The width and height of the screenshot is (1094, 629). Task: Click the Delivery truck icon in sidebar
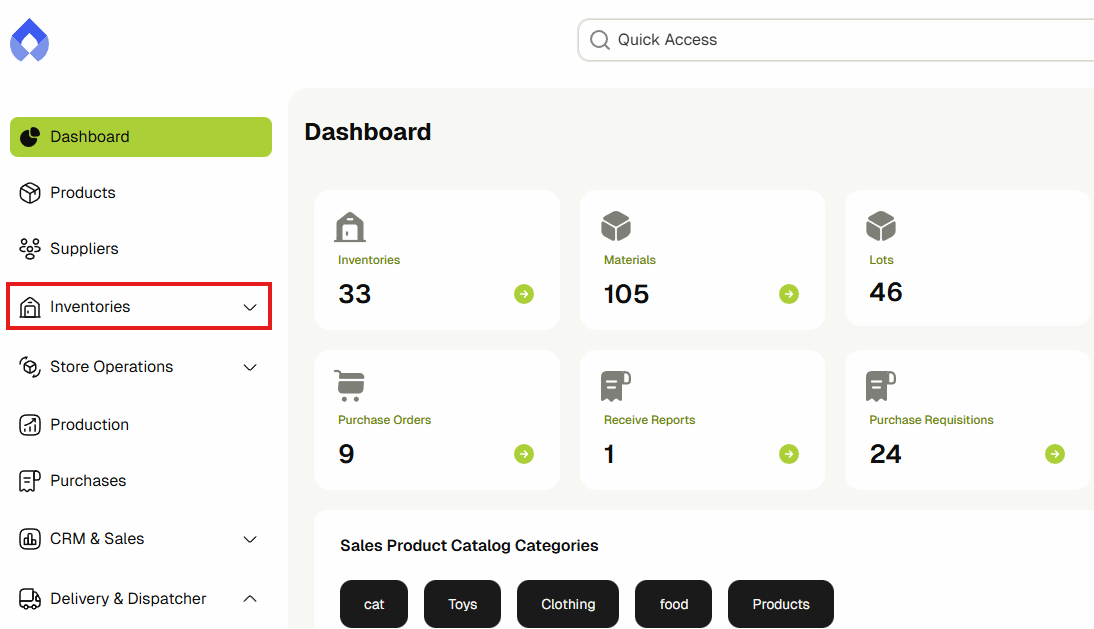[30, 599]
